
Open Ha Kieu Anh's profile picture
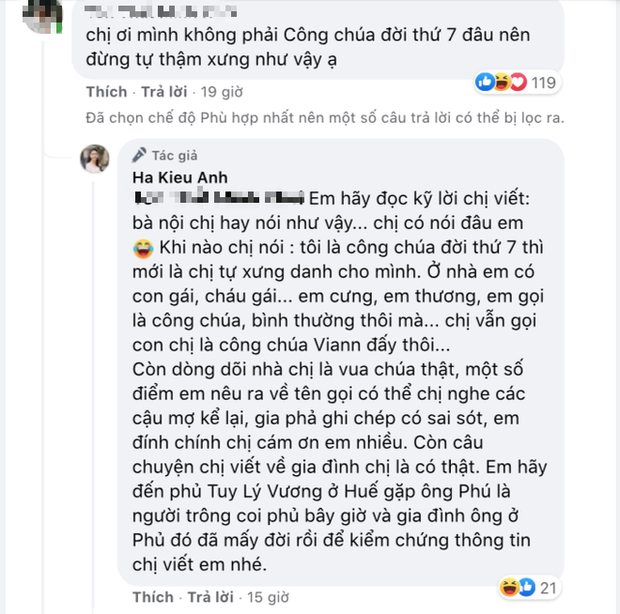96,158
